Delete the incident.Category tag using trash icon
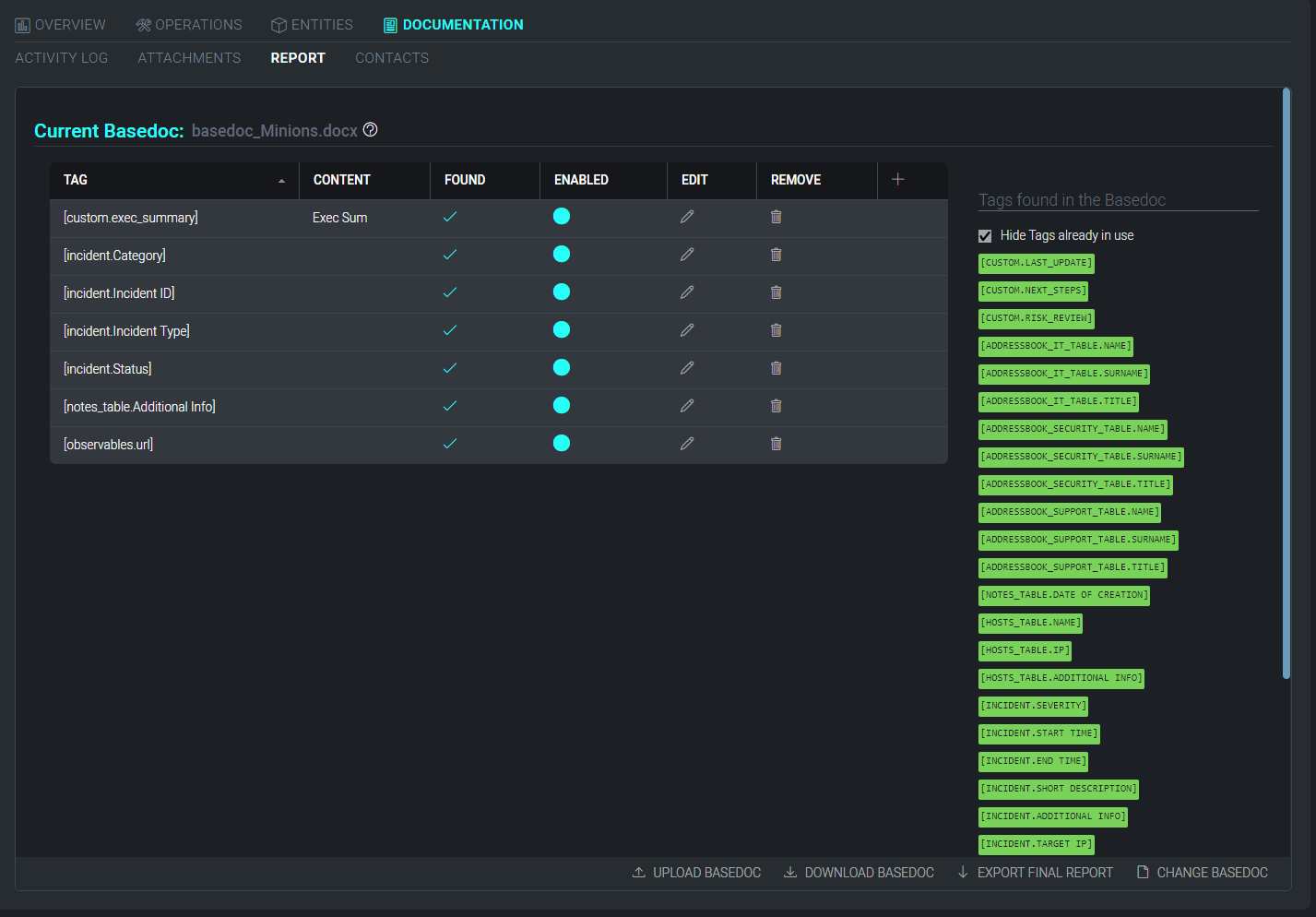The width and height of the screenshot is (1316, 917). point(776,255)
